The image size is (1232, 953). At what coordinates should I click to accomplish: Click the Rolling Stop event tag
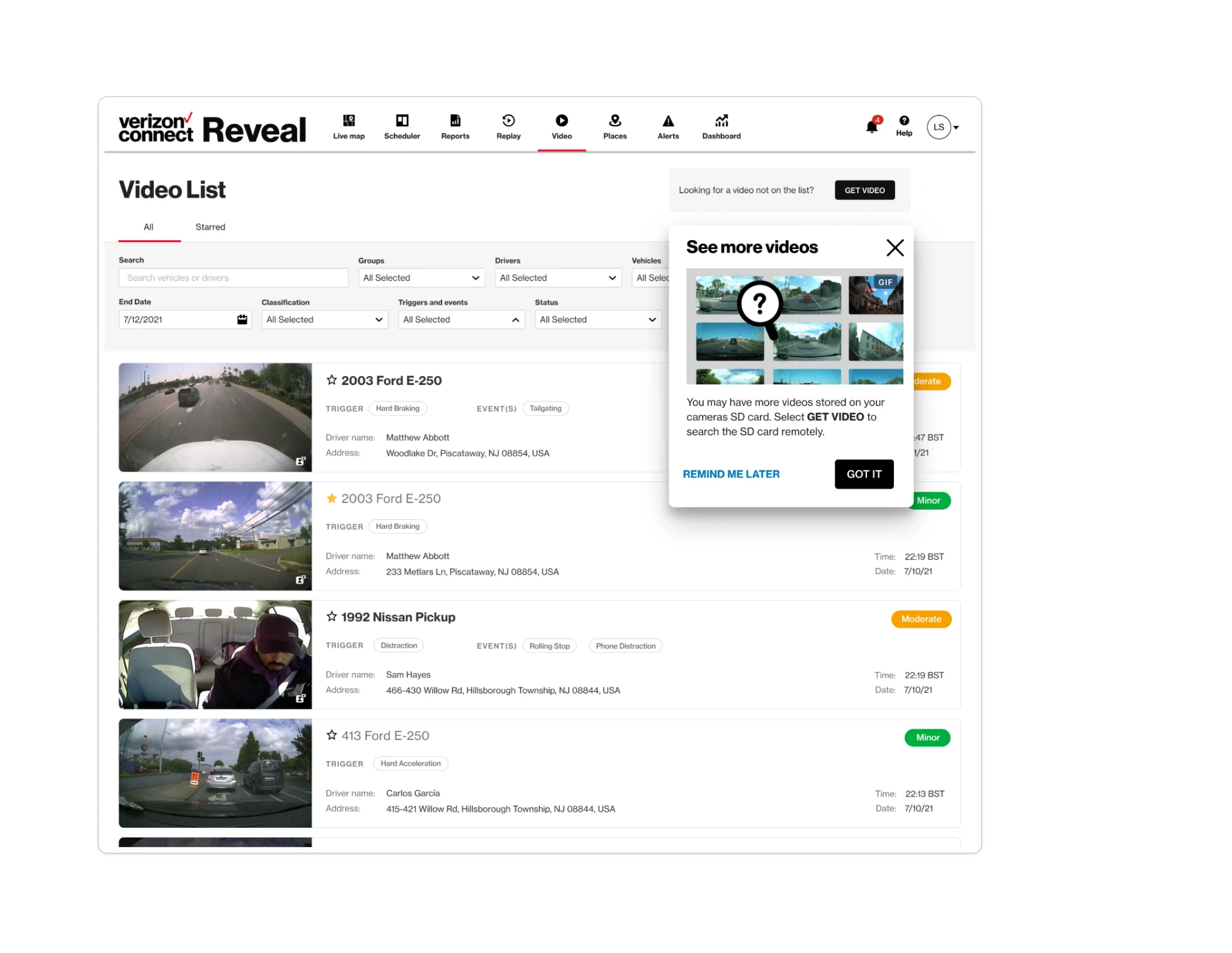coord(549,646)
